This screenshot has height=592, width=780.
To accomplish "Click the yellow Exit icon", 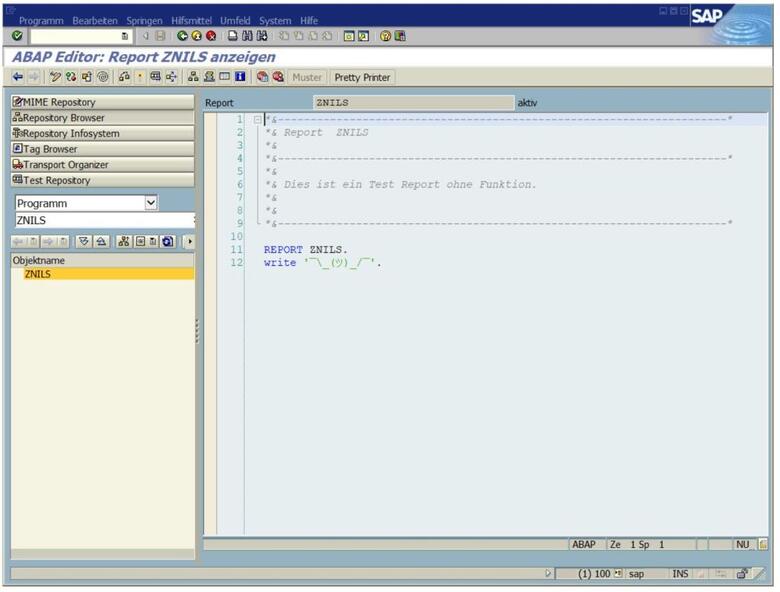I will (196, 36).
